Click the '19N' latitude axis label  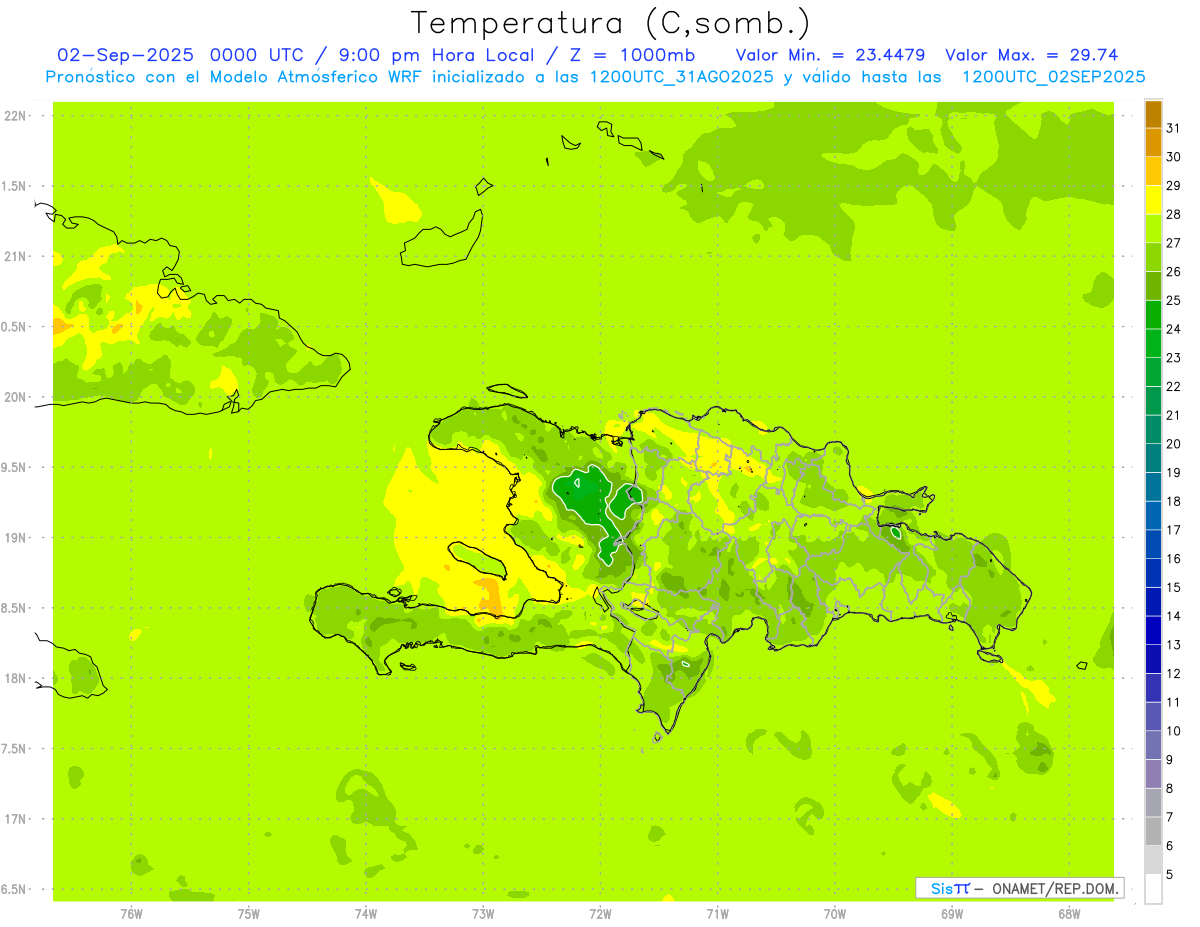click(16, 538)
